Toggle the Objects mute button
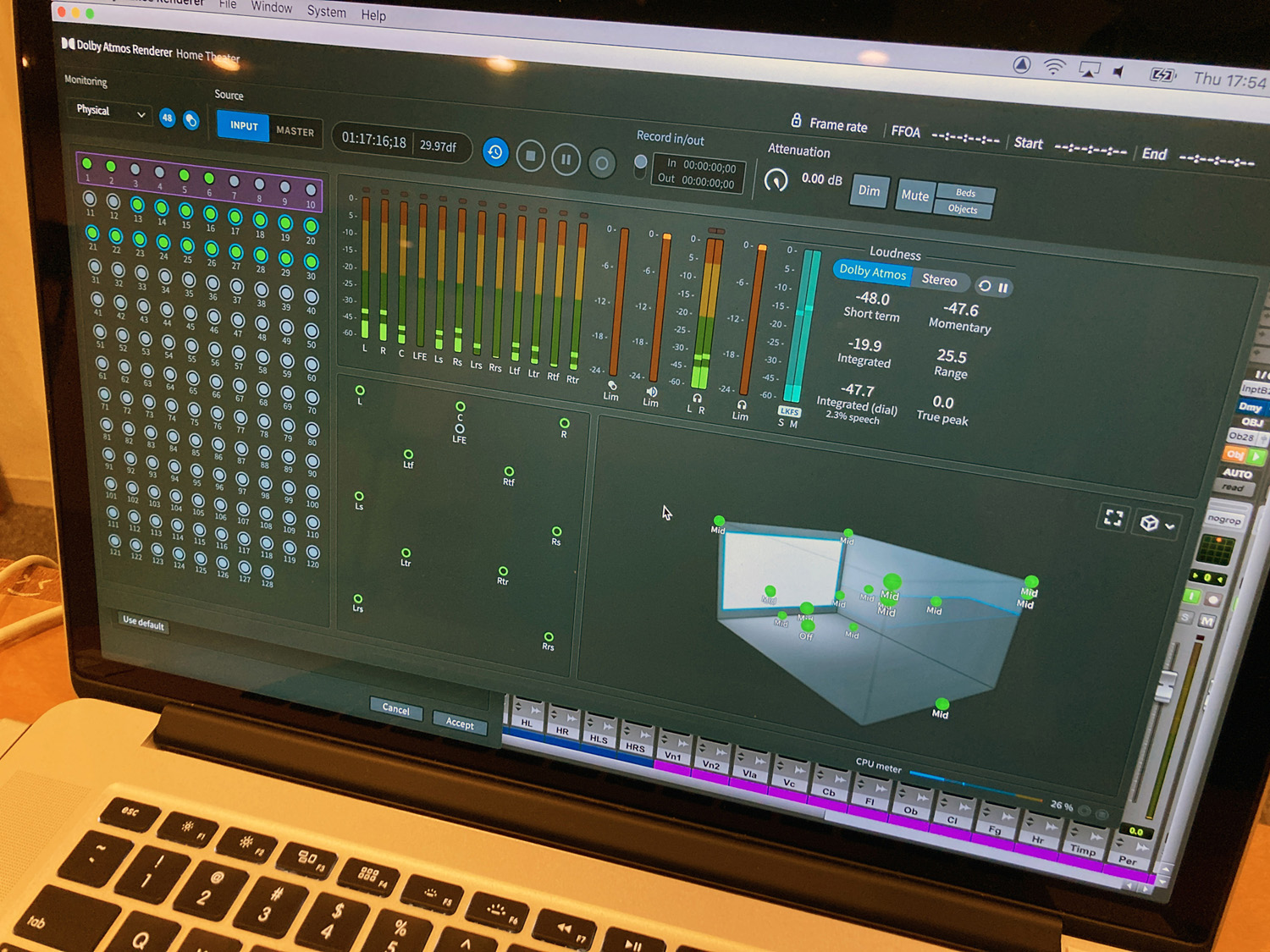This screenshot has height=952, width=1270. pyautogui.click(x=963, y=209)
